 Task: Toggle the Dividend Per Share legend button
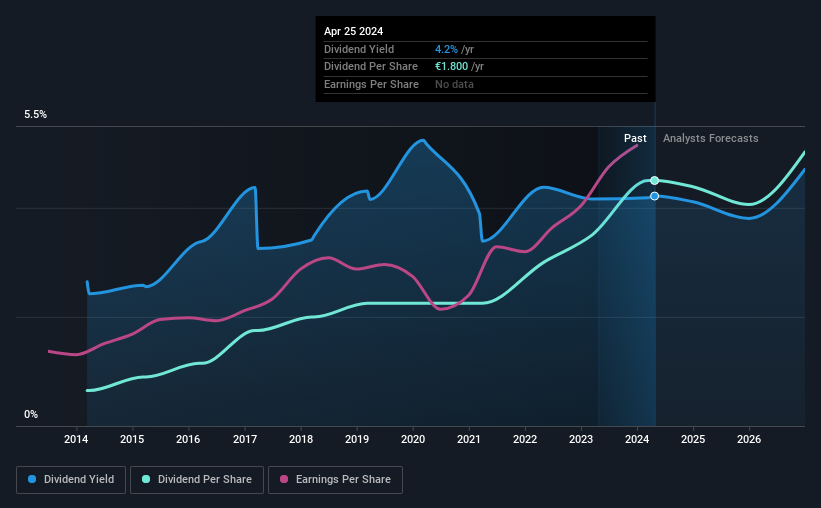coord(197,480)
